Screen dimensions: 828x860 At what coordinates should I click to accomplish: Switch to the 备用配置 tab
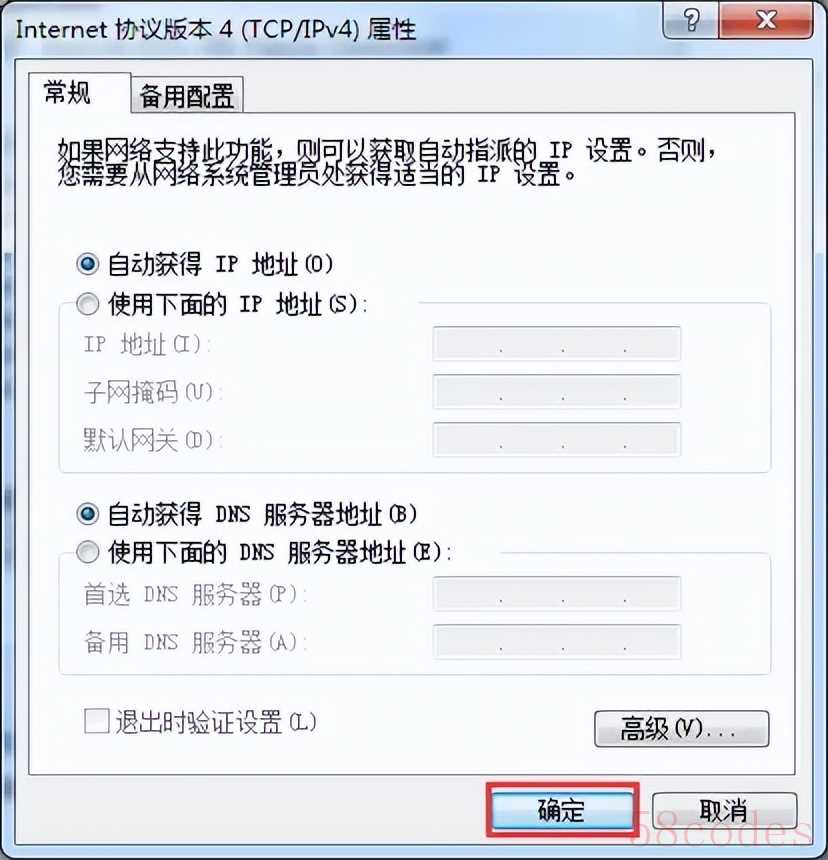187,95
